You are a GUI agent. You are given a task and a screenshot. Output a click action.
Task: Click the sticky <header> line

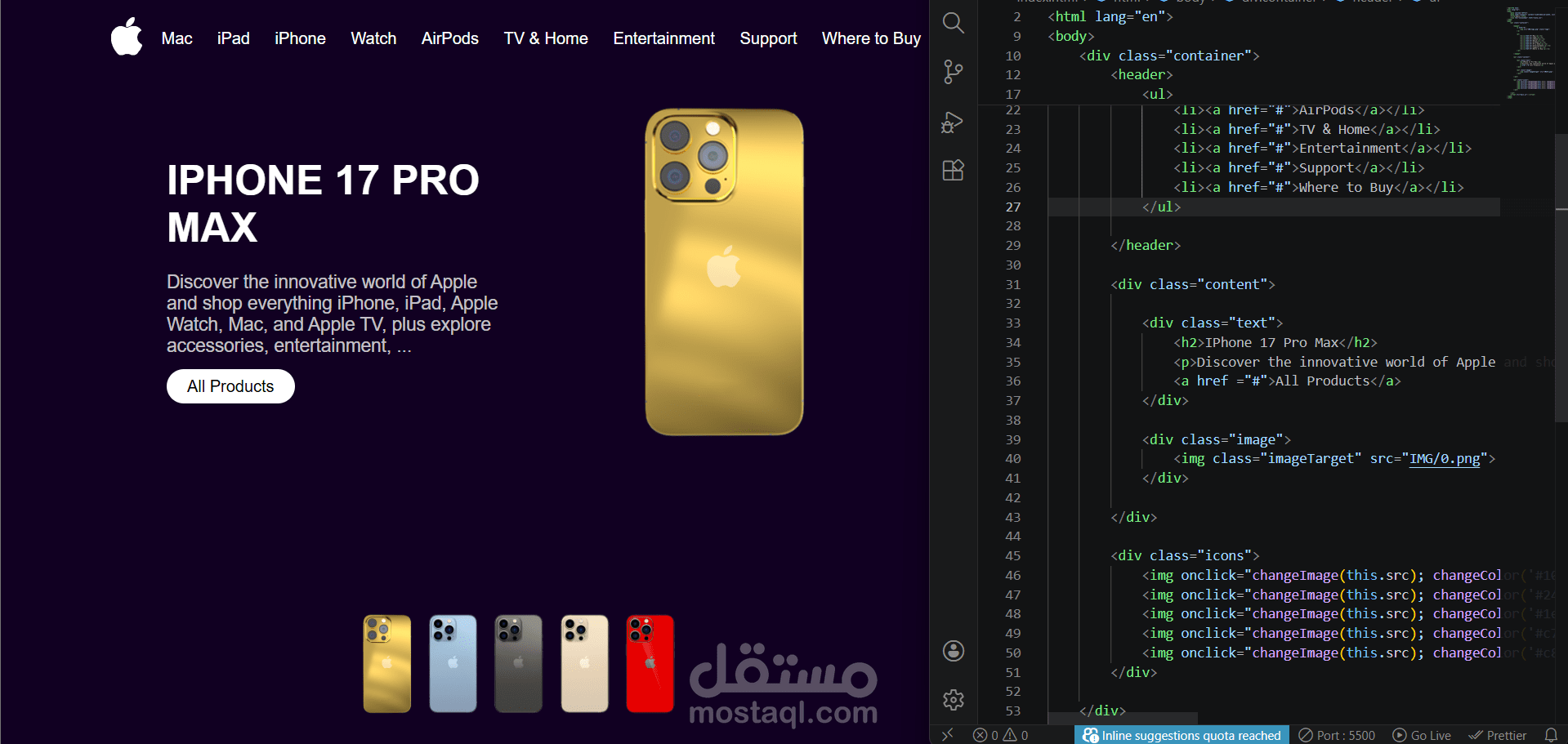point(1141,74)
